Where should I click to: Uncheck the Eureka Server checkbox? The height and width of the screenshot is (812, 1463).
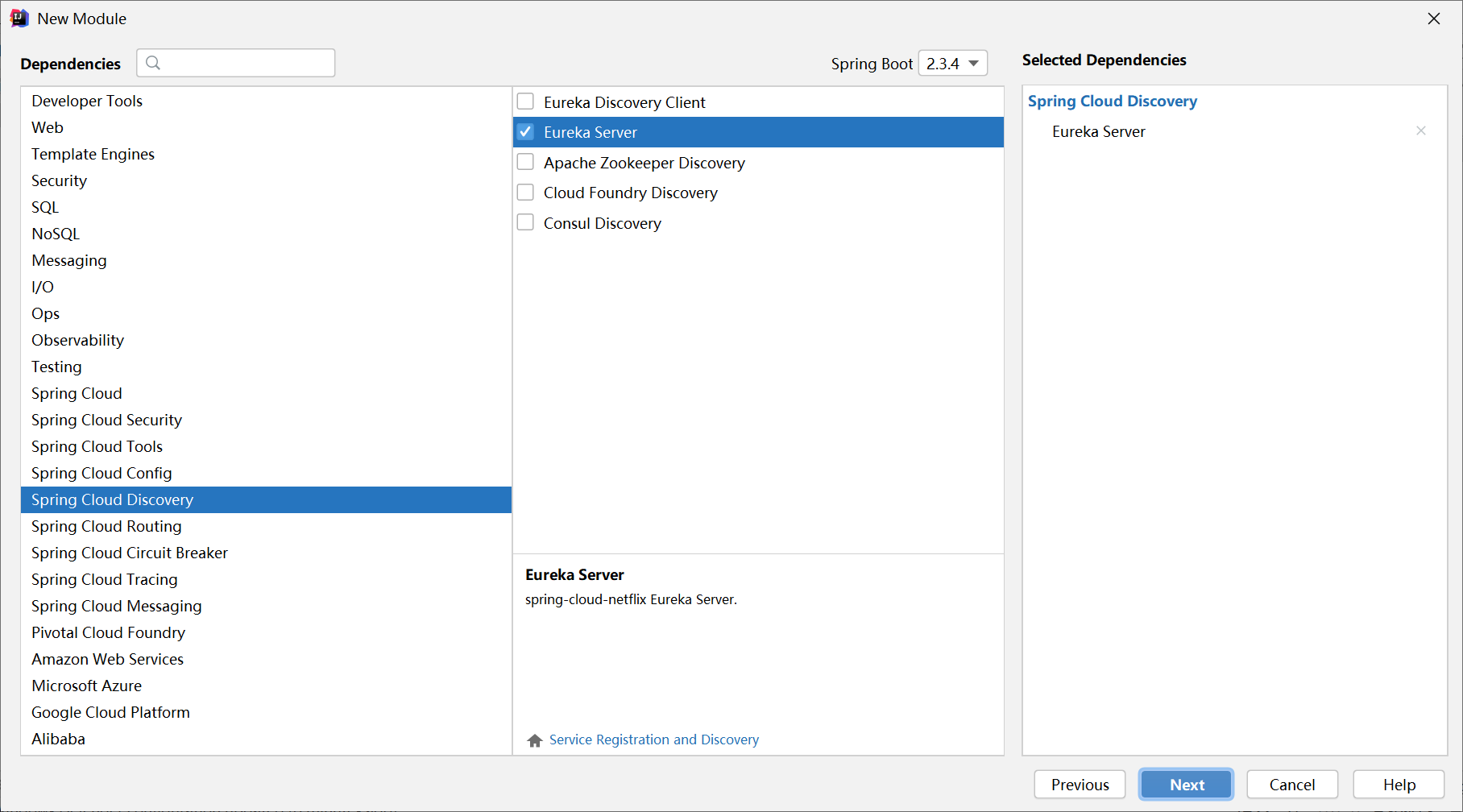coord(525,131)
